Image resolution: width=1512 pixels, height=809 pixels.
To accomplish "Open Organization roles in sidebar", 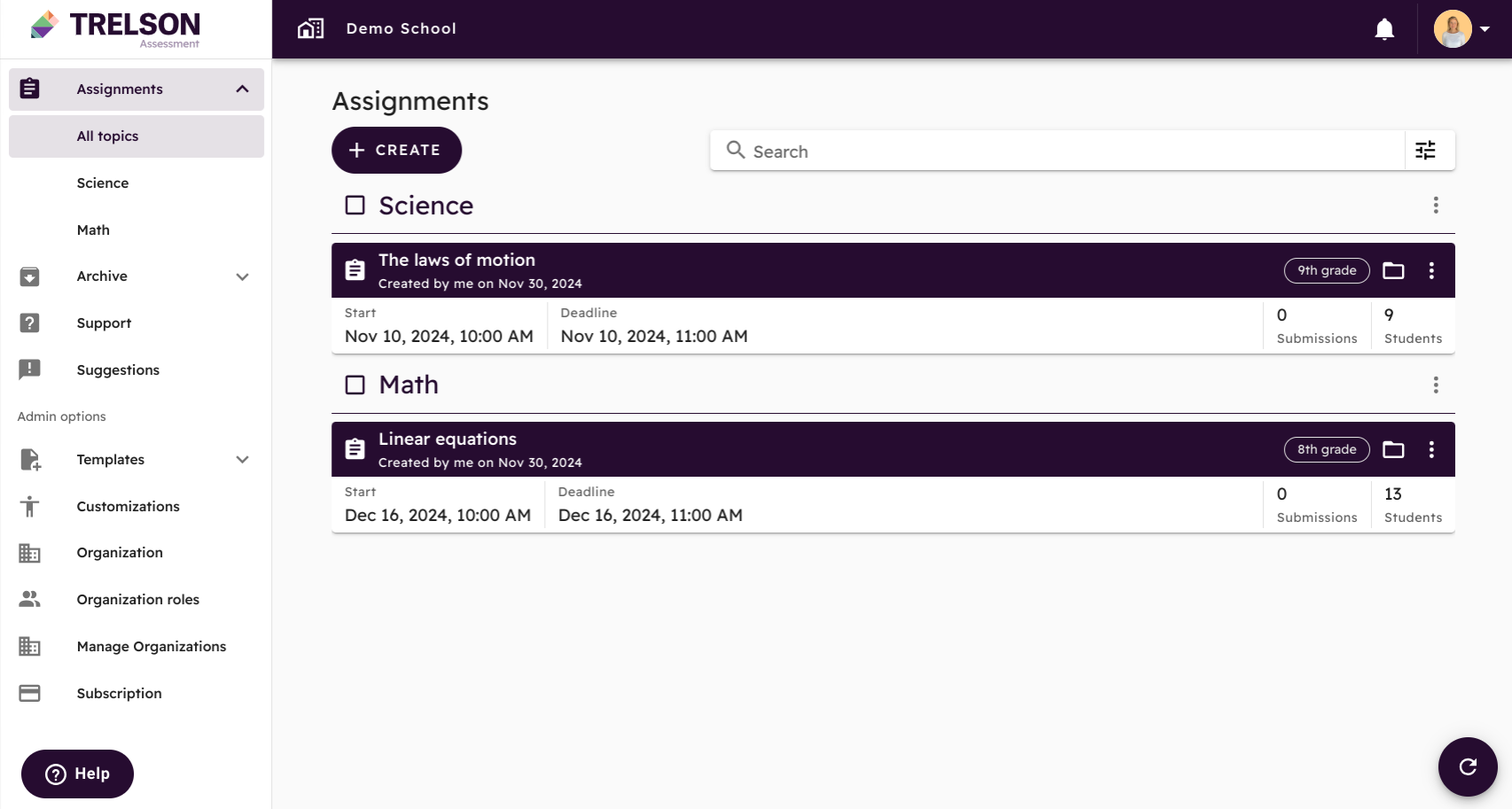I will pyautogui.click(x=136, y=600).
